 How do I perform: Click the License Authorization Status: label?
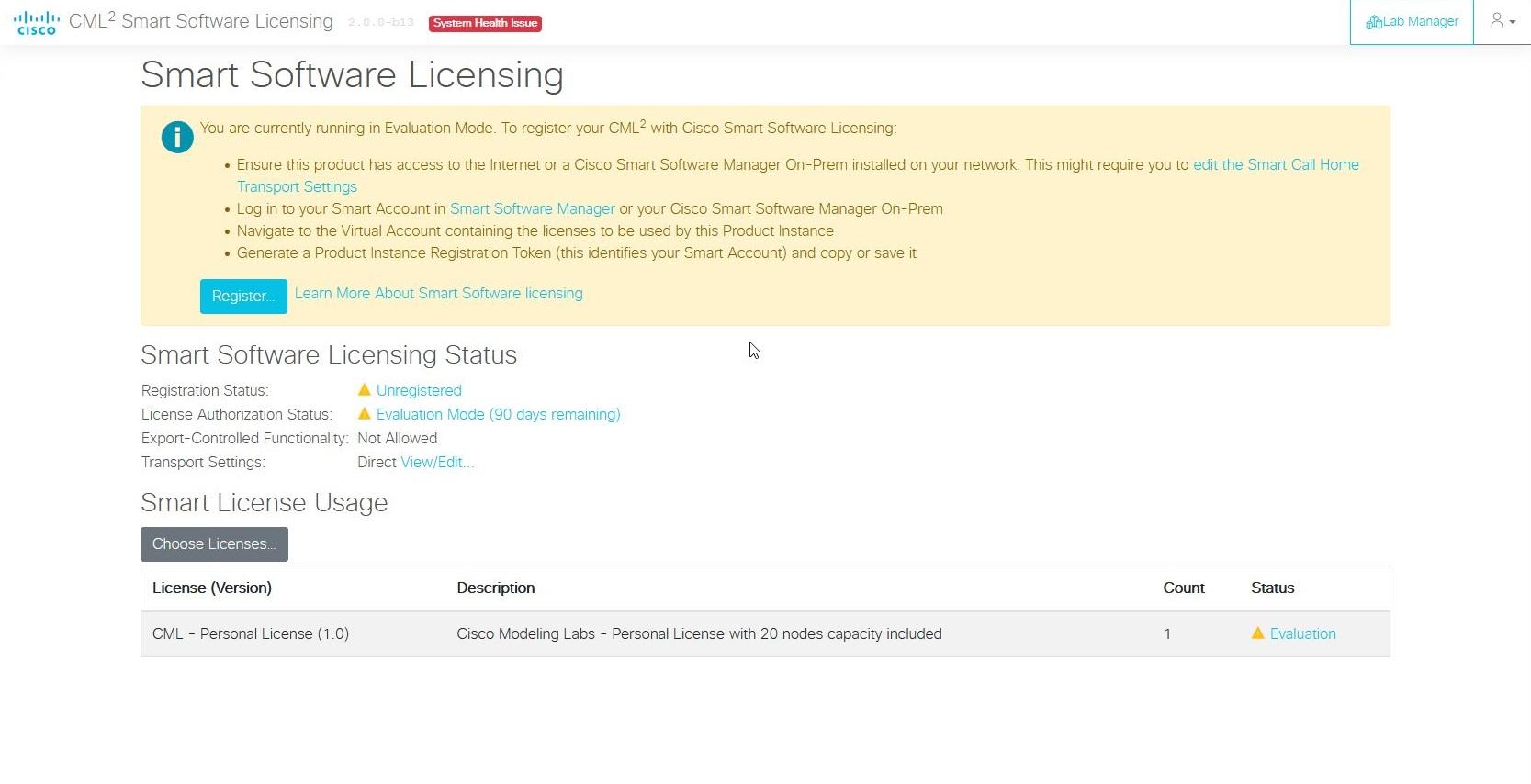click(x=237, y=415)
